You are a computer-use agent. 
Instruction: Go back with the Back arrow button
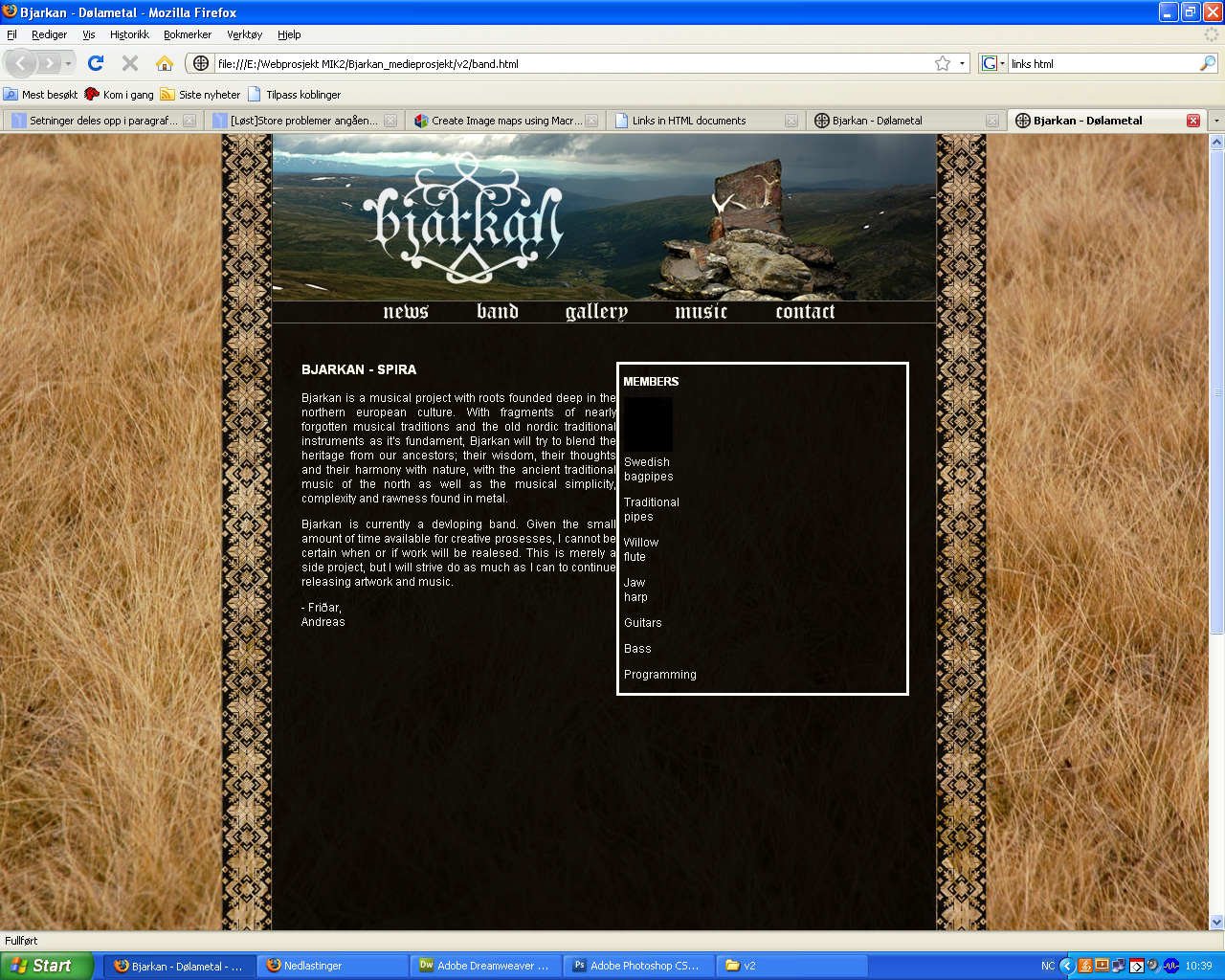click(21, 63)
